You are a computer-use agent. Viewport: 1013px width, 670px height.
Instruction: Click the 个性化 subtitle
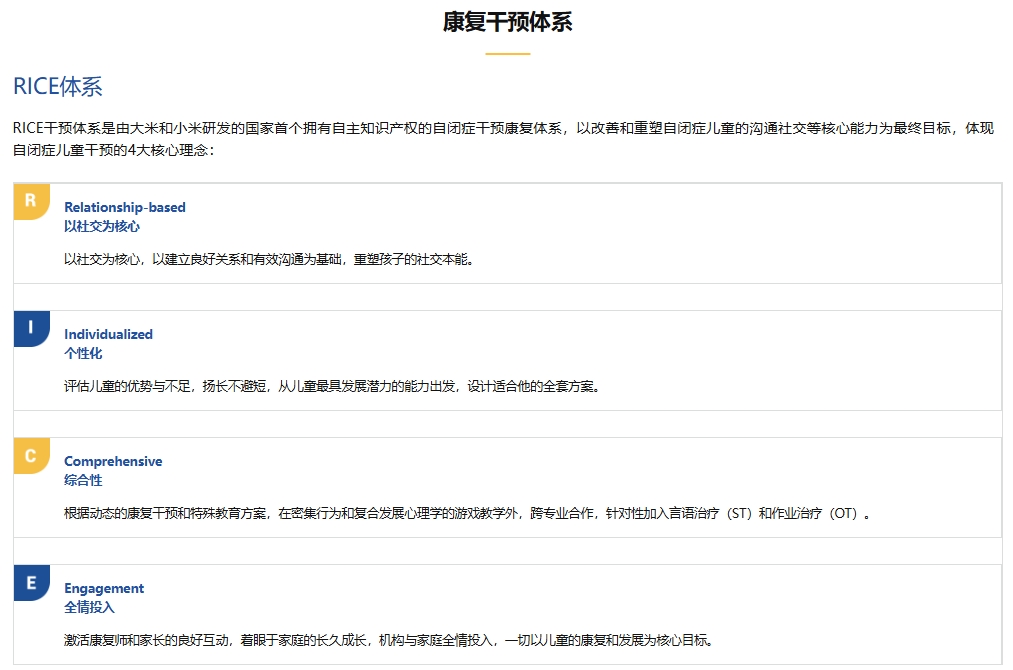pos(83,353)
